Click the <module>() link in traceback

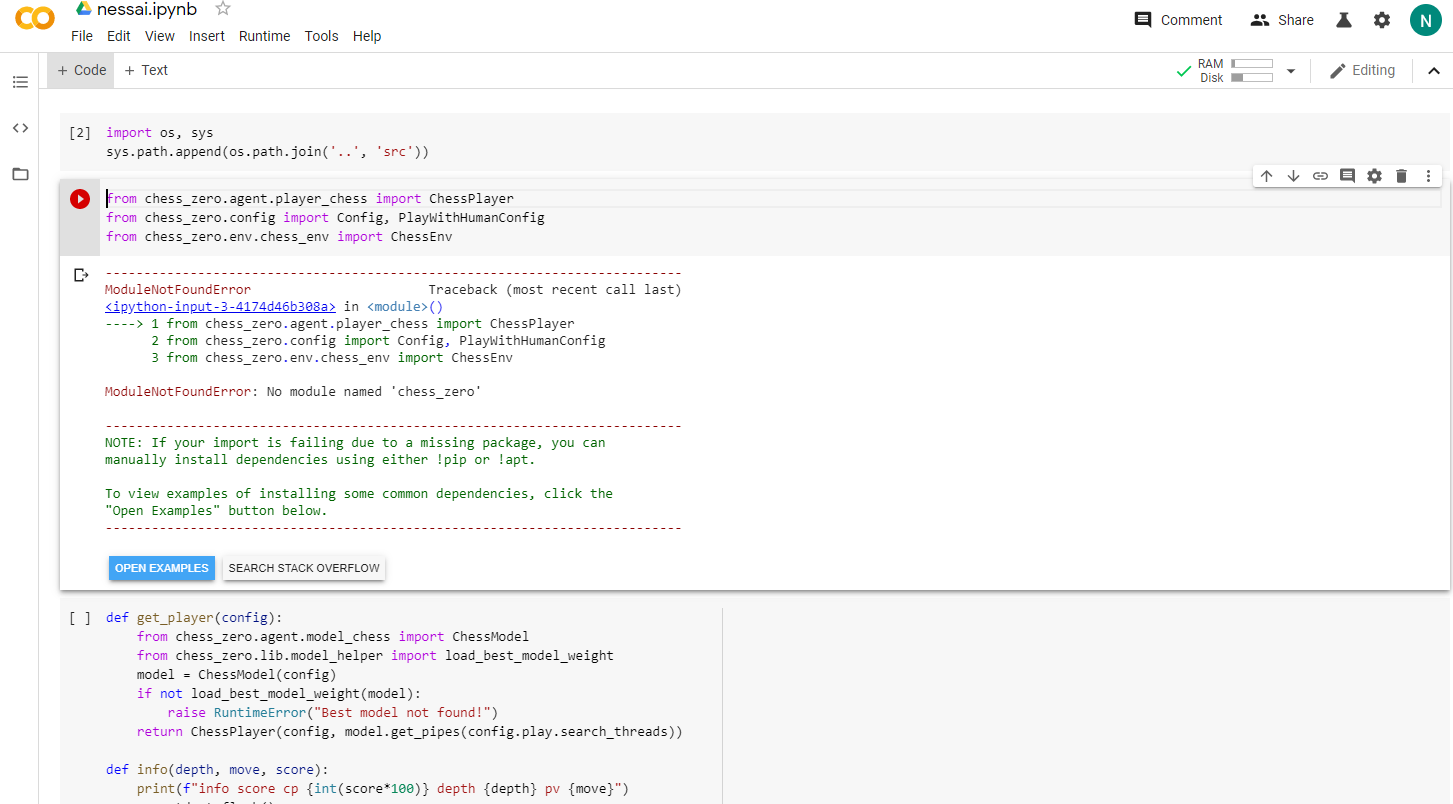[x=405, y=307]
